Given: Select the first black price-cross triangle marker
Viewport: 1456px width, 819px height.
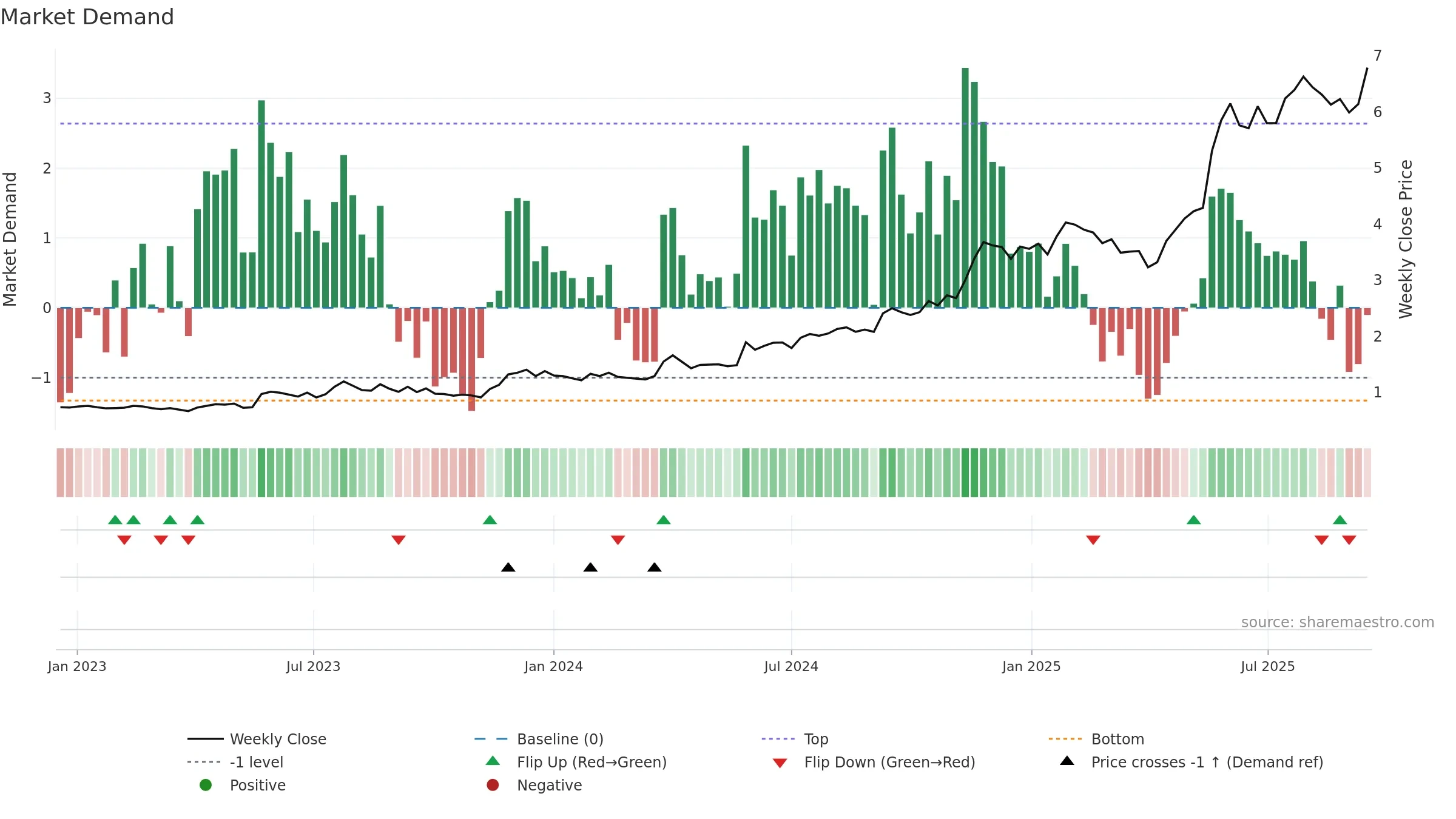Looking at the screenshot, I should tap(508, 567).
